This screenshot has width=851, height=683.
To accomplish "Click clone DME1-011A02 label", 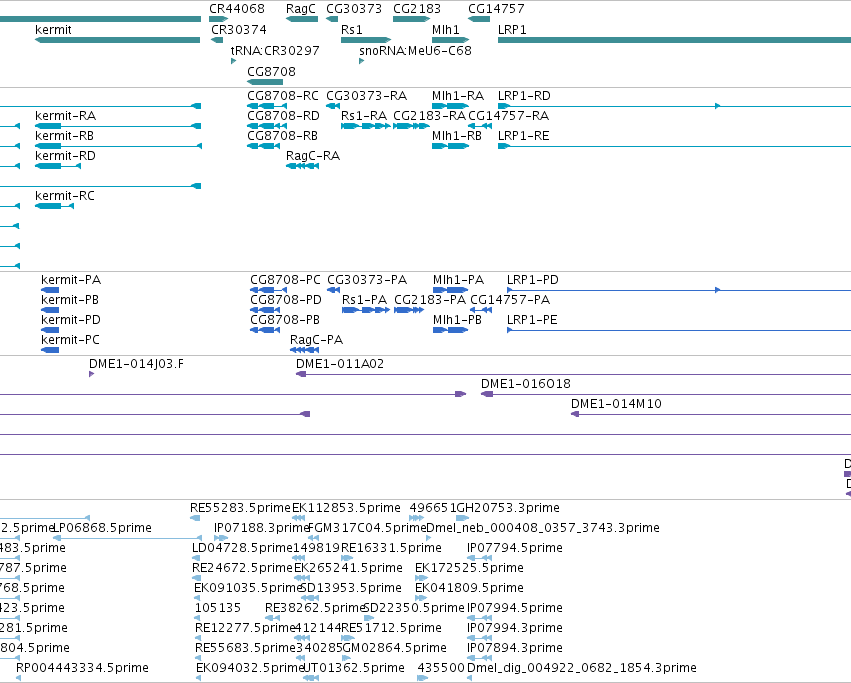I will (x=340, y=364).
